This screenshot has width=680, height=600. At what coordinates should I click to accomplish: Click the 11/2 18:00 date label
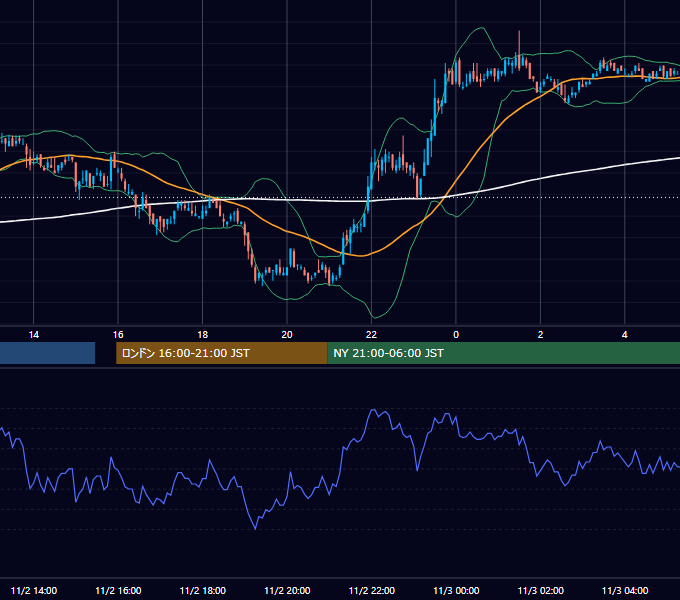pyautogui.click(x=203, y=590)
